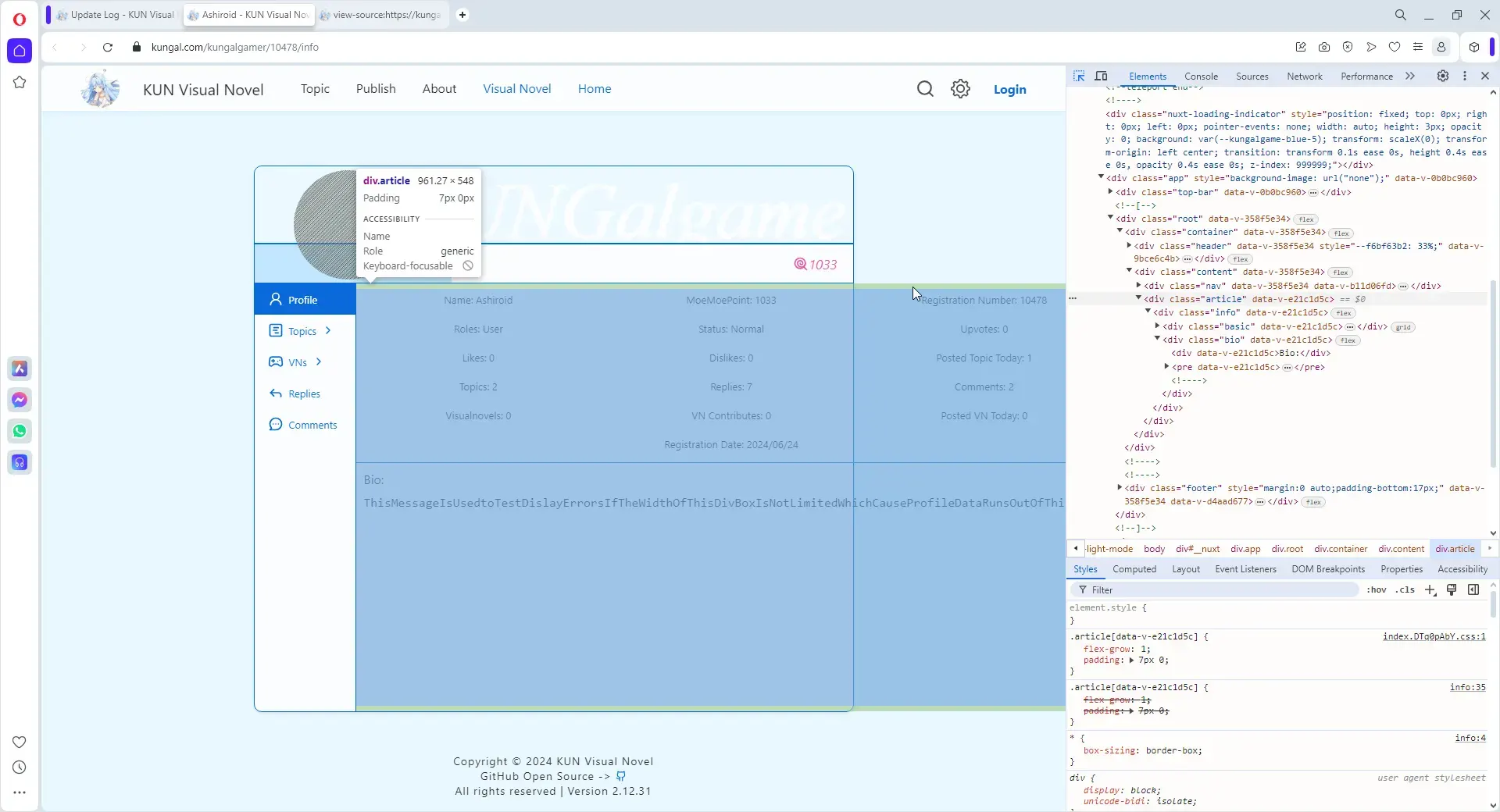Viewport: 1500px width, 812px height.
Task: Collapse the container div node
Action: [1120, 231]
